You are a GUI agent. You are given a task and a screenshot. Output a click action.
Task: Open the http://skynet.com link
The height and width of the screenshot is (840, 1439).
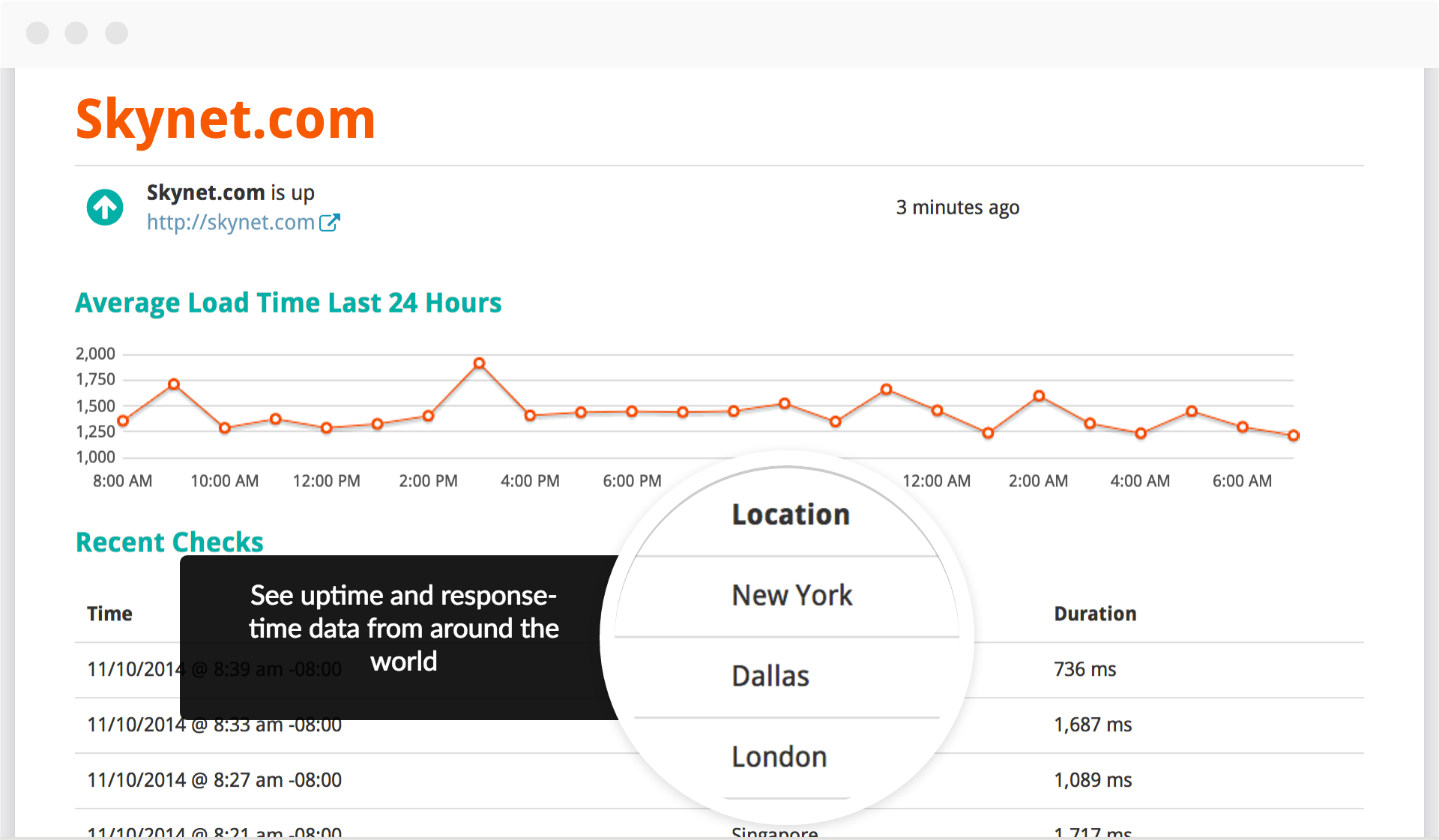point(231,223)
